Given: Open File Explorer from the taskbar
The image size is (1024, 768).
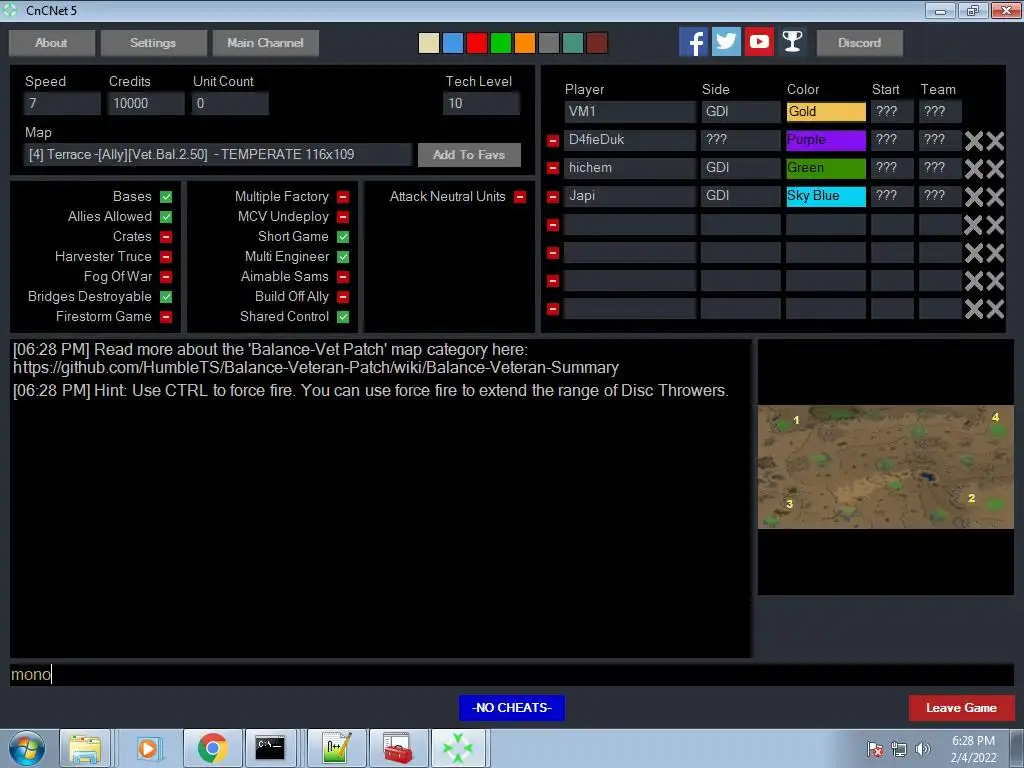Looking at the screenshot, I should pos(86,748).
